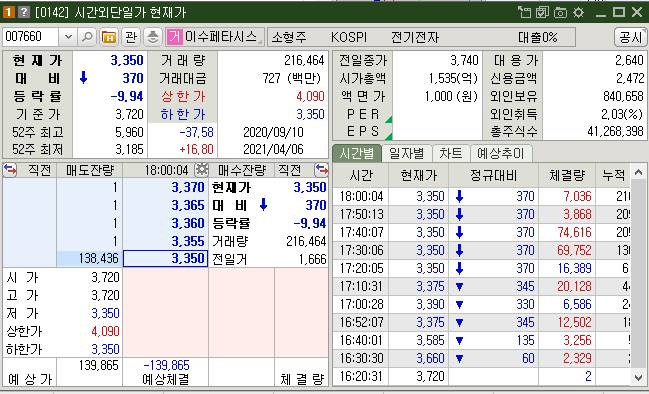Click 시가 value 3,720 in lower left
The width and height of the screenshot is (649, 394).
(x=105, y=277)
